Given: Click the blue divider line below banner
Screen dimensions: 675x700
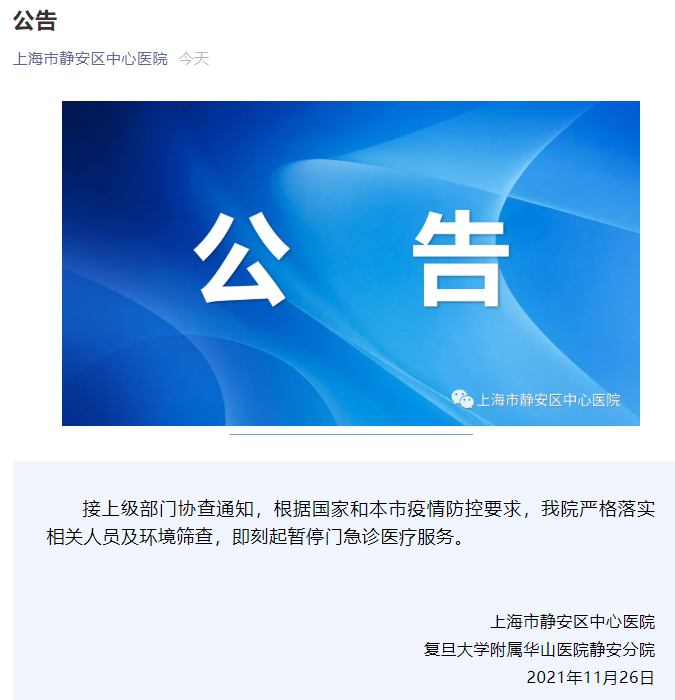Looking at the screenshot, I should 350,434.
